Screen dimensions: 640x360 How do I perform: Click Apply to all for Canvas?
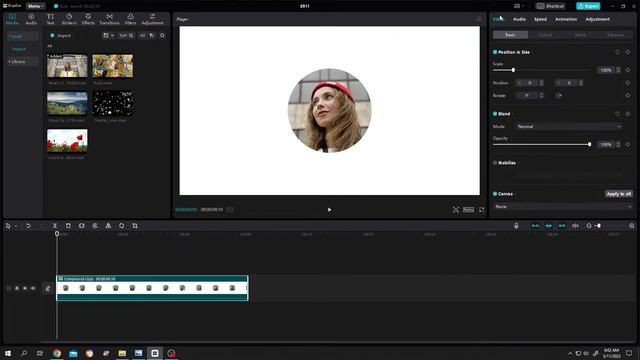619,194
